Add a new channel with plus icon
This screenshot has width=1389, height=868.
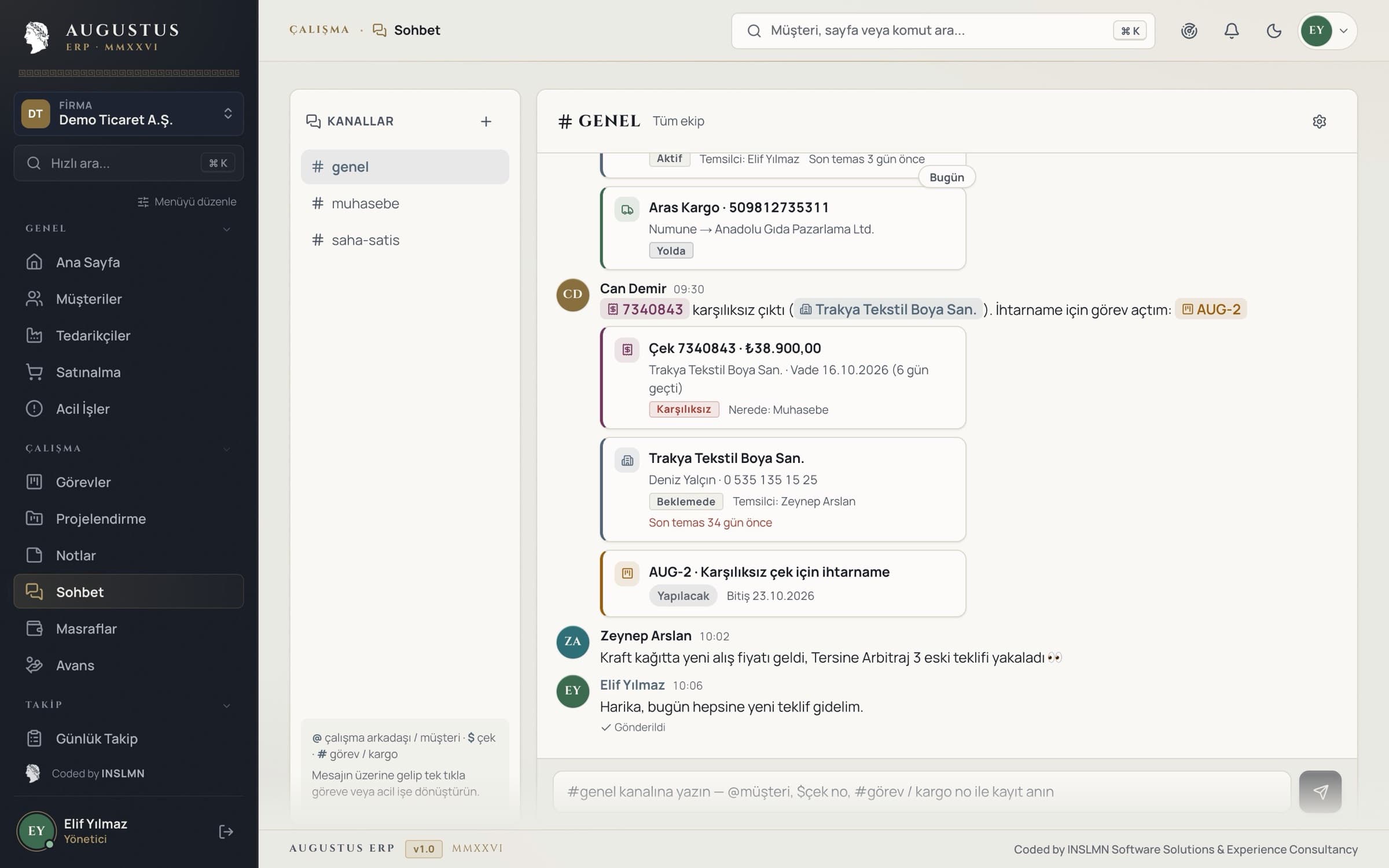point(486,122)
